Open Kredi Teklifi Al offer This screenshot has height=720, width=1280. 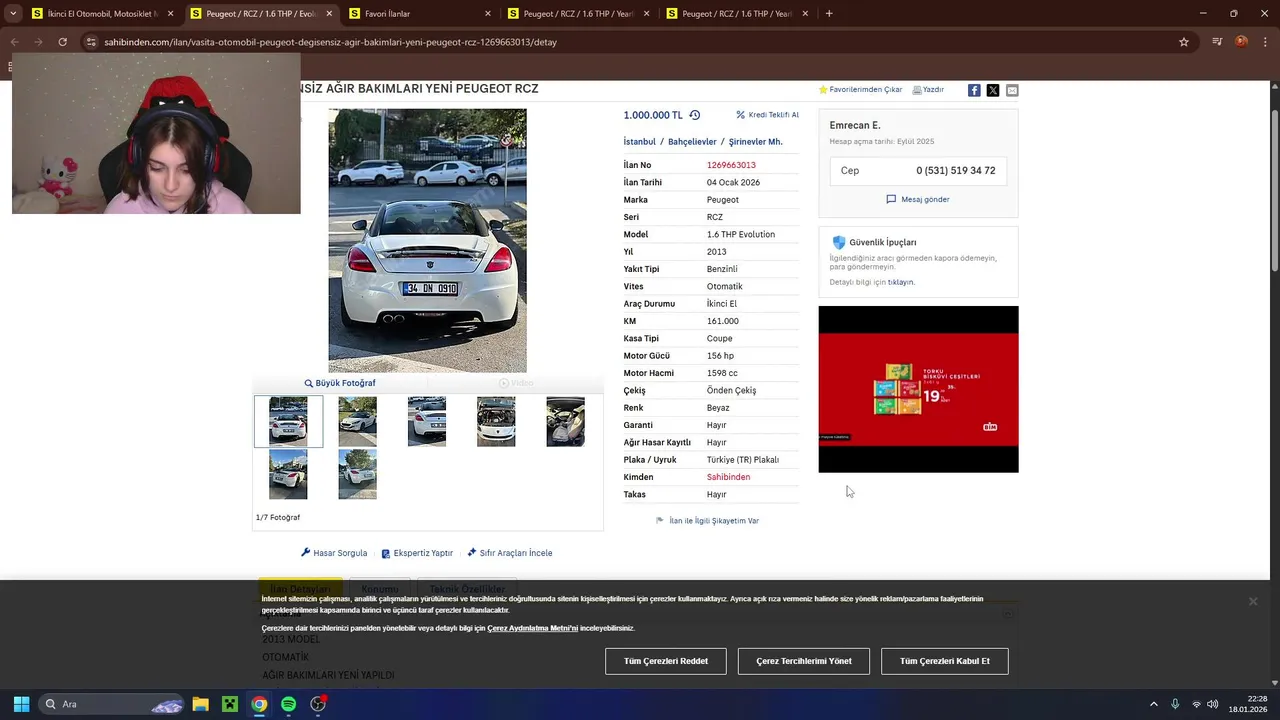767,115
